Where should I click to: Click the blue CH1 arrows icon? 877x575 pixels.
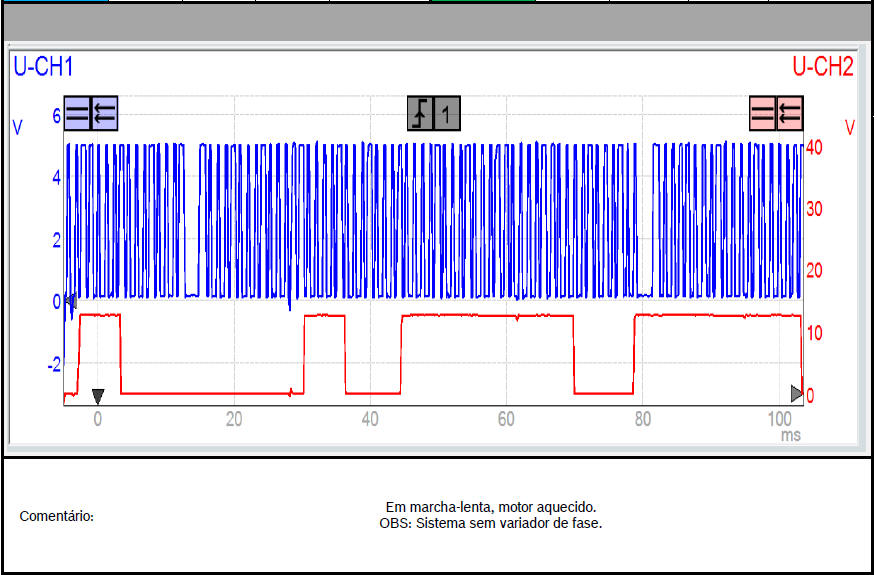coord(104,114)
